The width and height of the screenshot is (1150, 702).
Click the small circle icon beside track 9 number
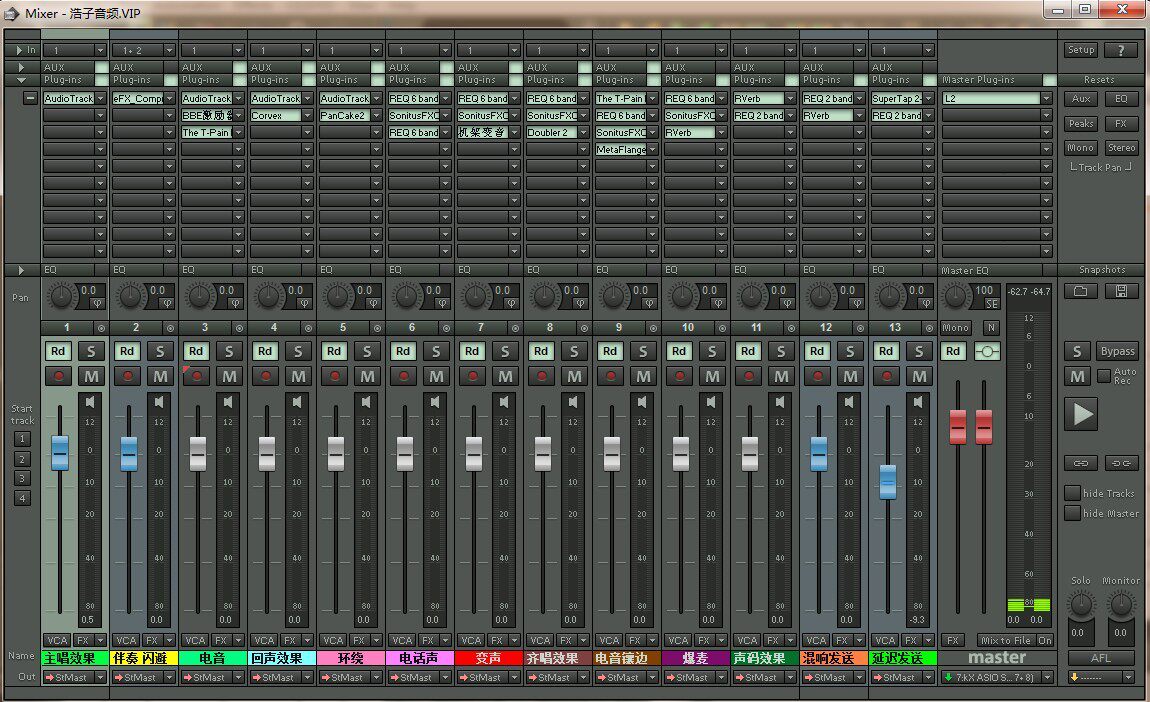pos(653,328)
